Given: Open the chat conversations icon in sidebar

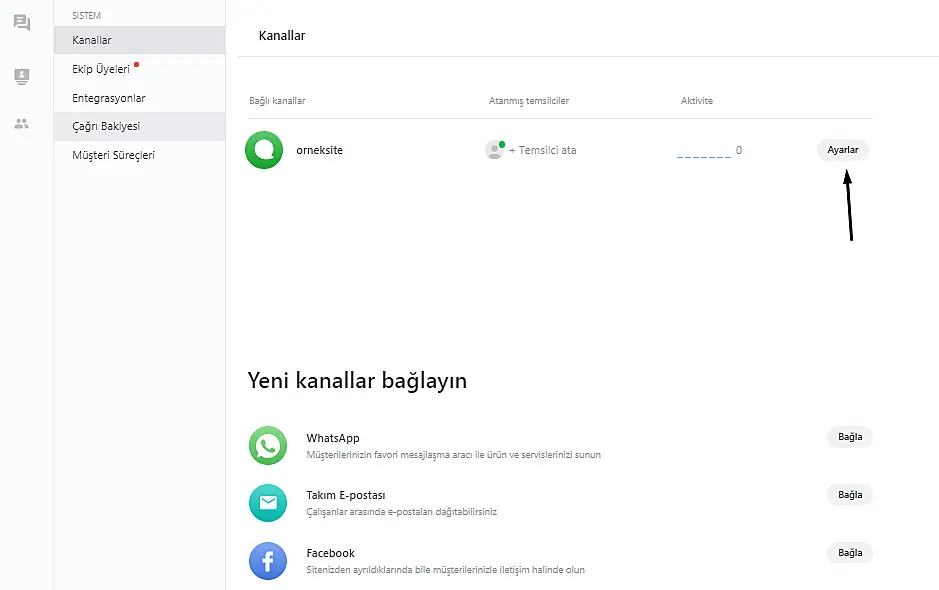Looking at the screenshot, I should pyautogui.click(x=22, y=23).
